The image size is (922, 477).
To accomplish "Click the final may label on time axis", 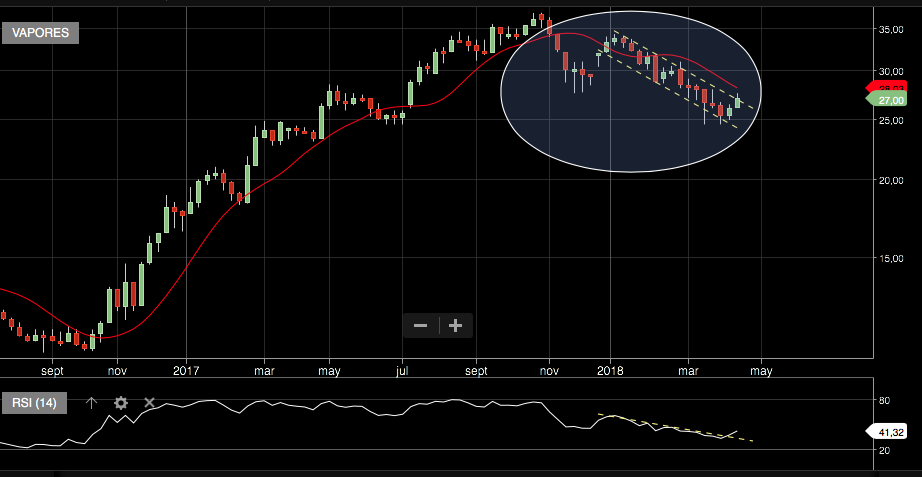I will pyautogui.click(x=762, y=368).
